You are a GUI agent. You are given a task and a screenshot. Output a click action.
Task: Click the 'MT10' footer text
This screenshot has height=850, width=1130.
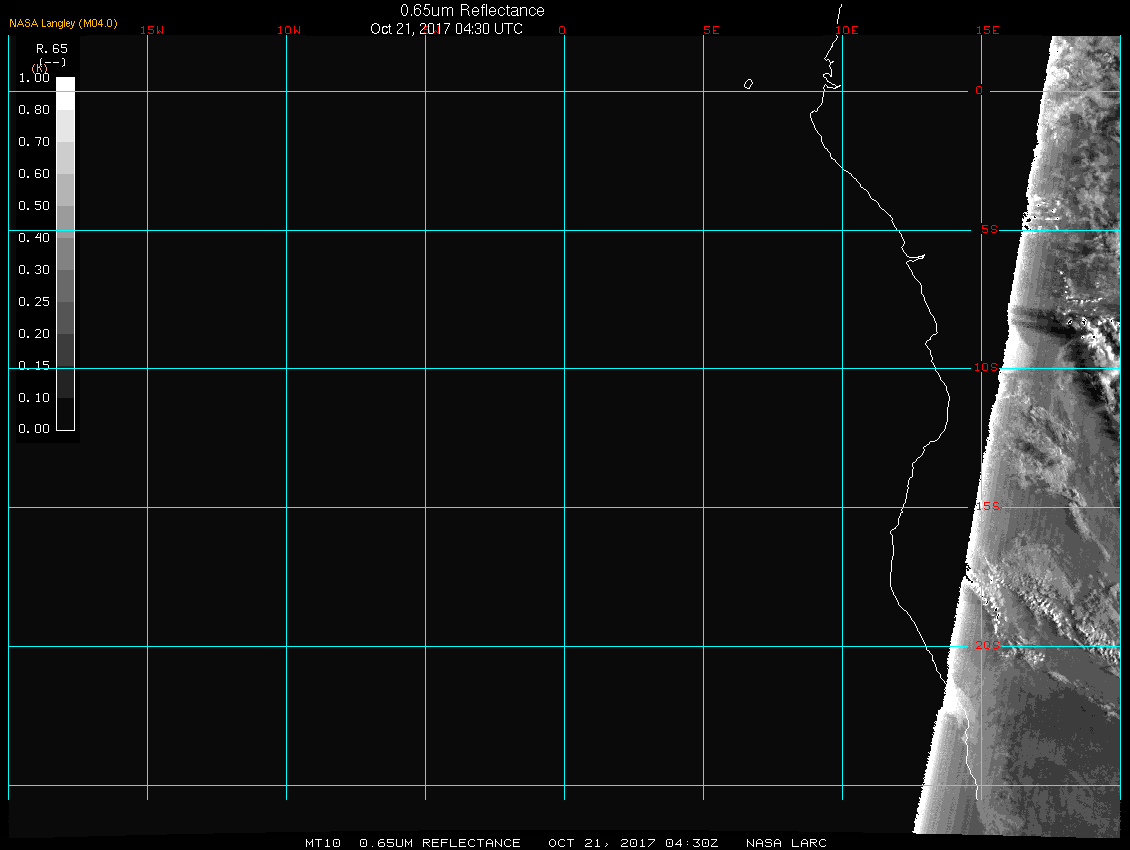click(x=323, y=843)
